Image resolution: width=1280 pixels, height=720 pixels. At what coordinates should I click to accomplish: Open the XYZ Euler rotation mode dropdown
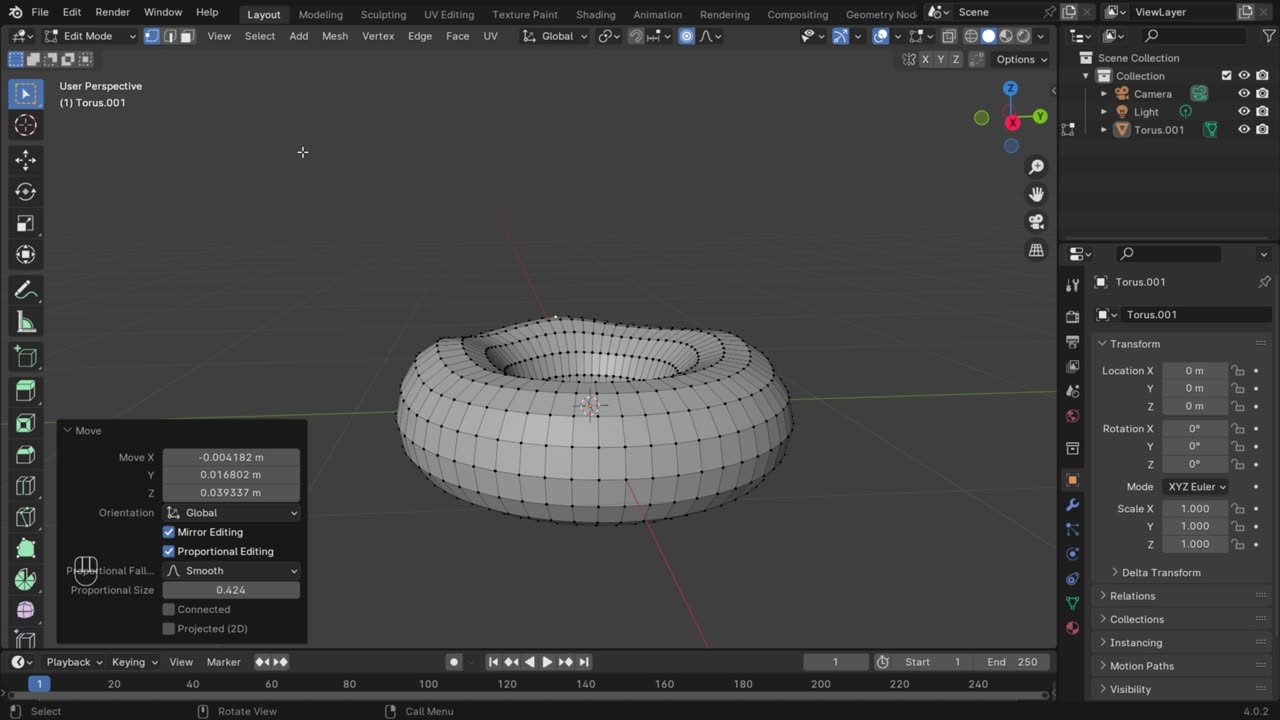[1195, 487]
